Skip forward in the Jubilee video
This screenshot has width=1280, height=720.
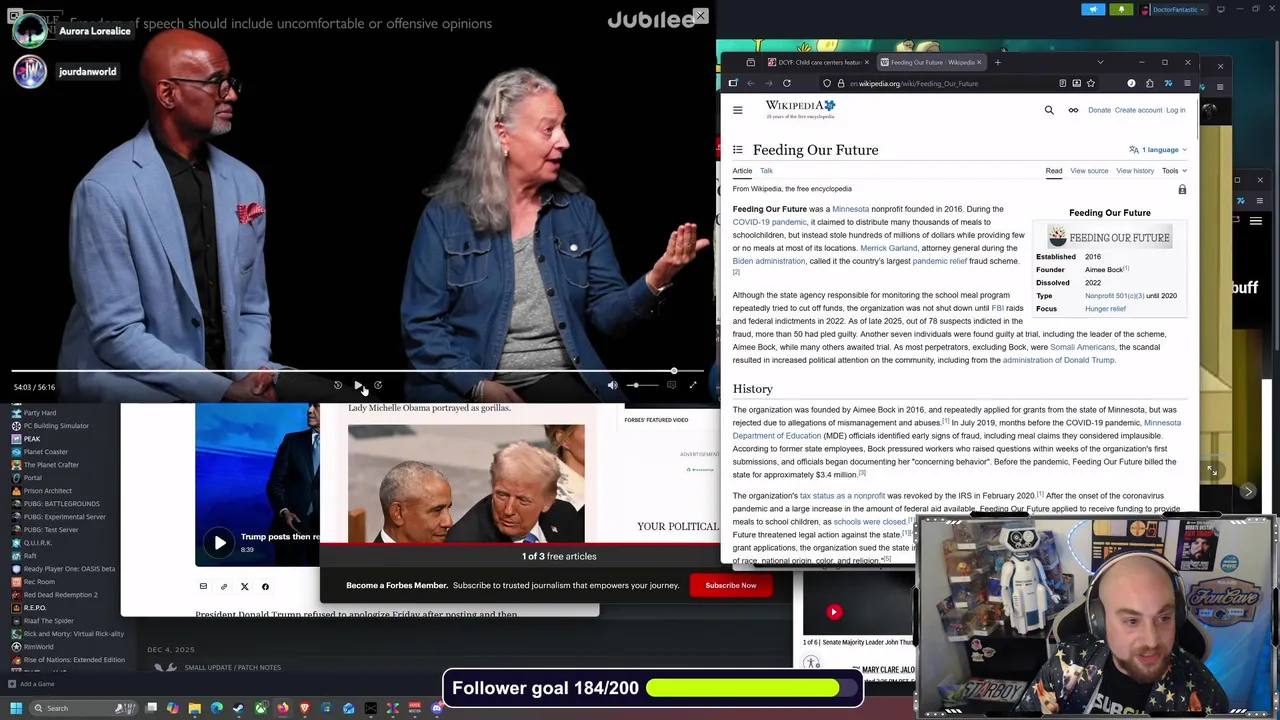coord(378,385)
